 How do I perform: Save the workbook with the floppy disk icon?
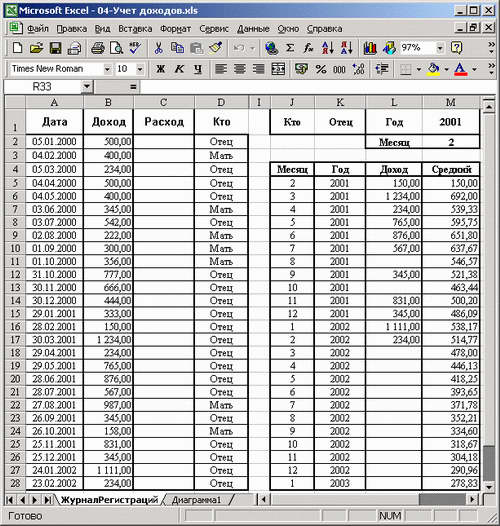(55, 49)
